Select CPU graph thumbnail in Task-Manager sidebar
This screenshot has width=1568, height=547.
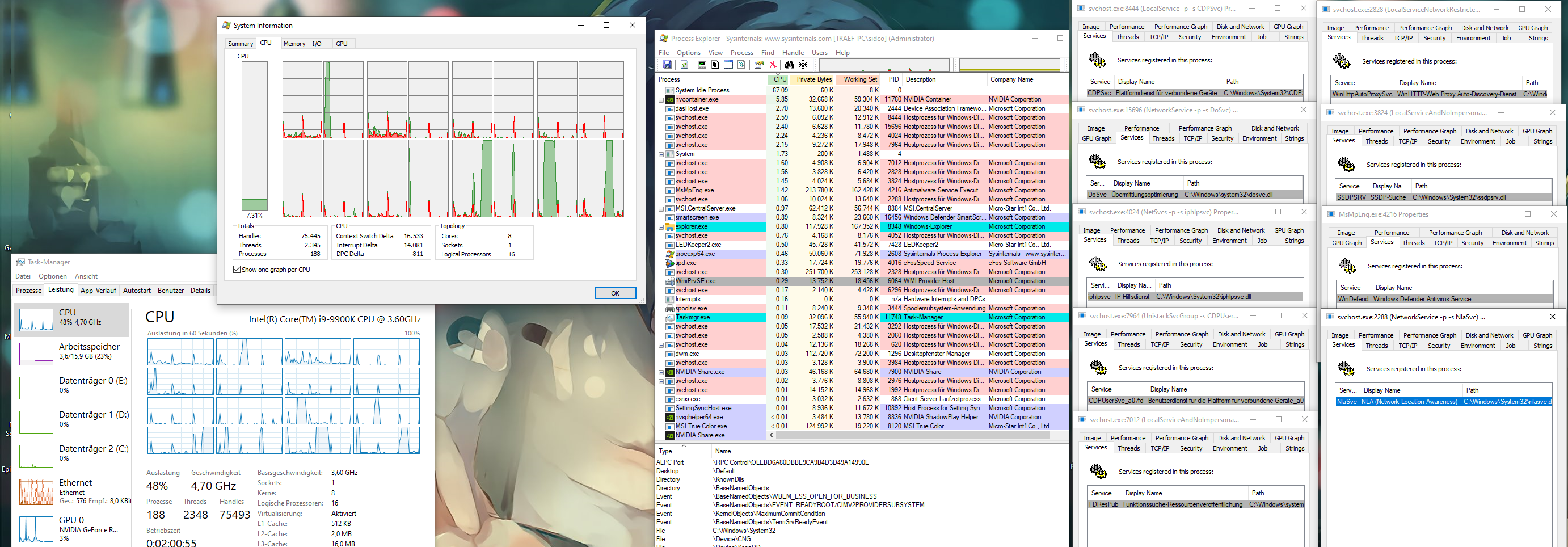tap(36, 319)
